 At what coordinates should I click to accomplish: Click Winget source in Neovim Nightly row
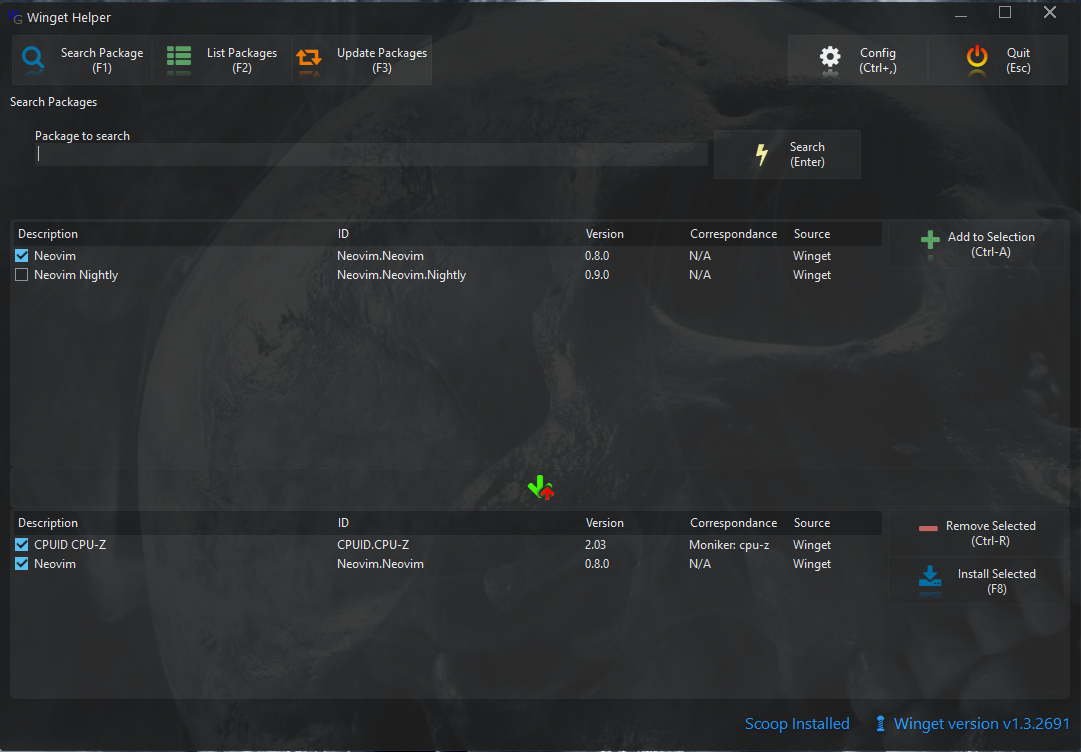[812, 275]
